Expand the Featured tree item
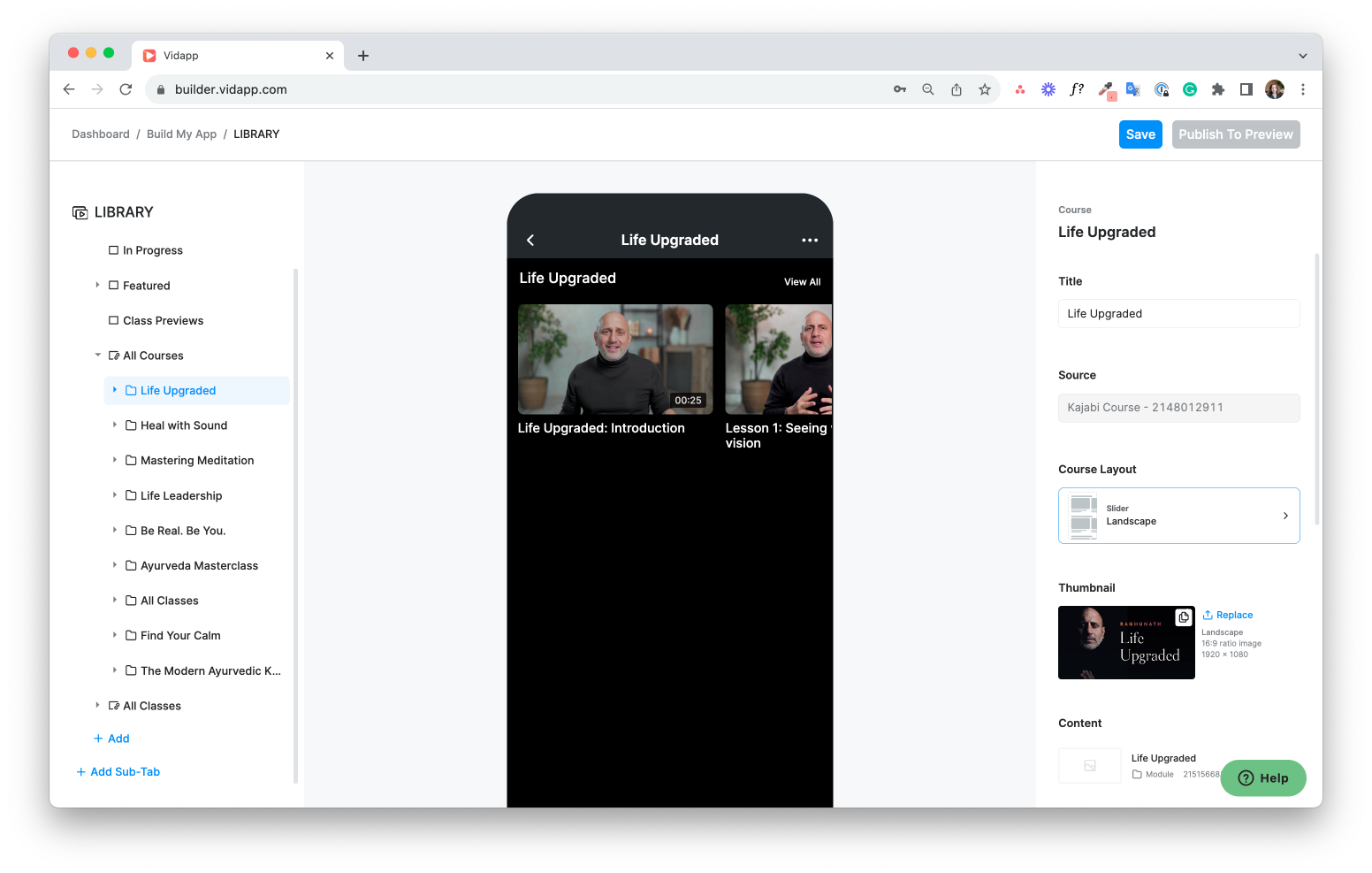This screenshot has height=873, width=1372. pyautogui.click(x=97, y=286)
